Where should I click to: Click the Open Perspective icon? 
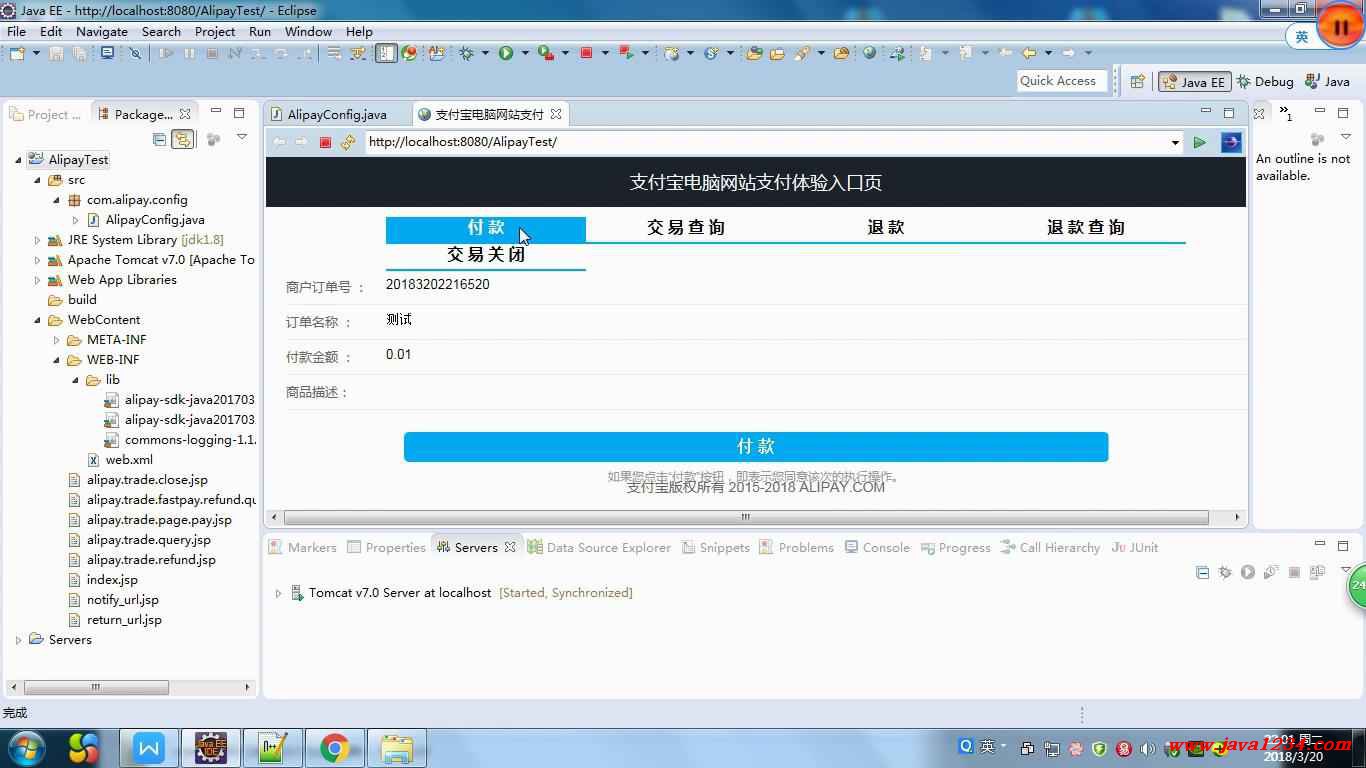[x=1137, y=82]
